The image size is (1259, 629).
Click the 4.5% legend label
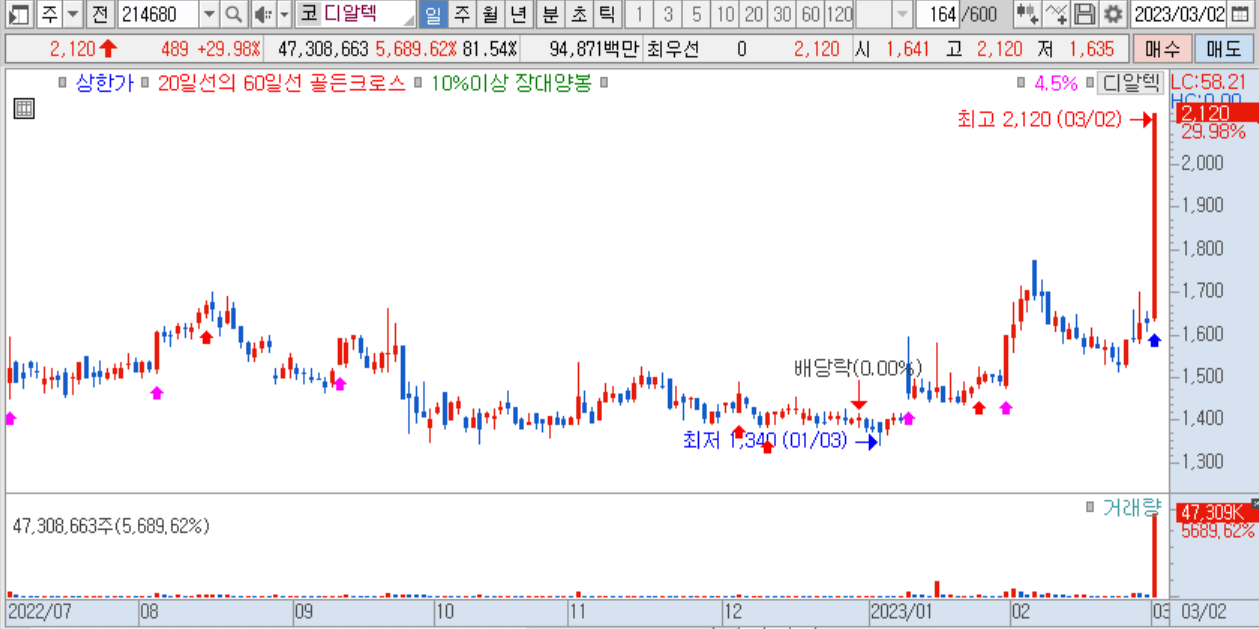click(1056, 83)
